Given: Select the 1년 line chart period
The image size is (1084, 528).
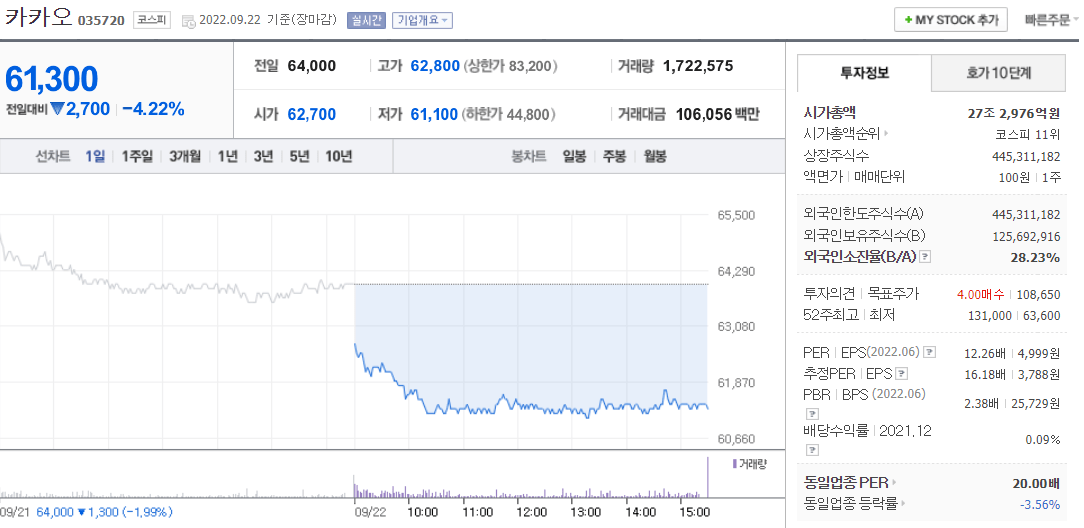Looking at the screenshot, I should (227, 156).
